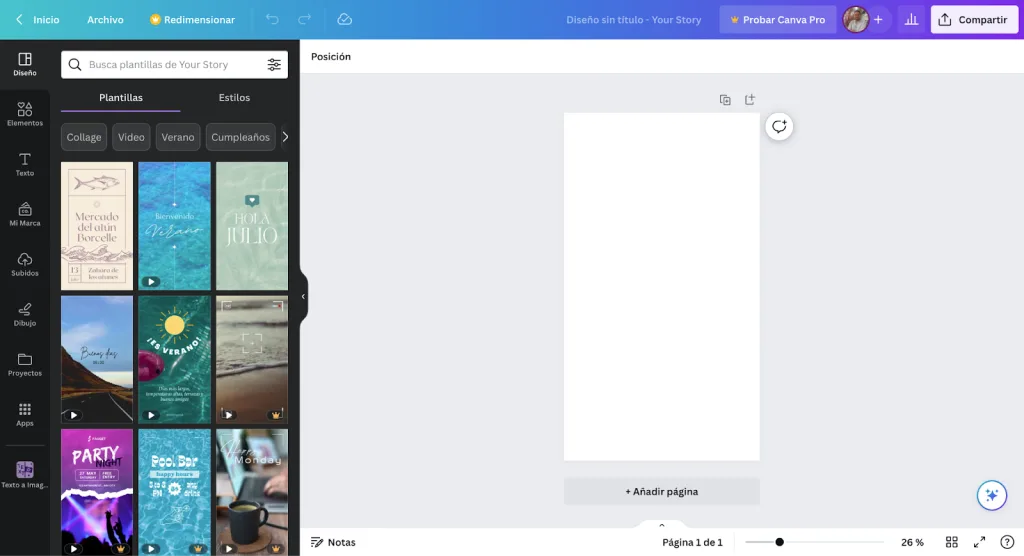The image size is (1024, 556).
Task: Open the Proyectos folder panel
Action: coord(25,365)
